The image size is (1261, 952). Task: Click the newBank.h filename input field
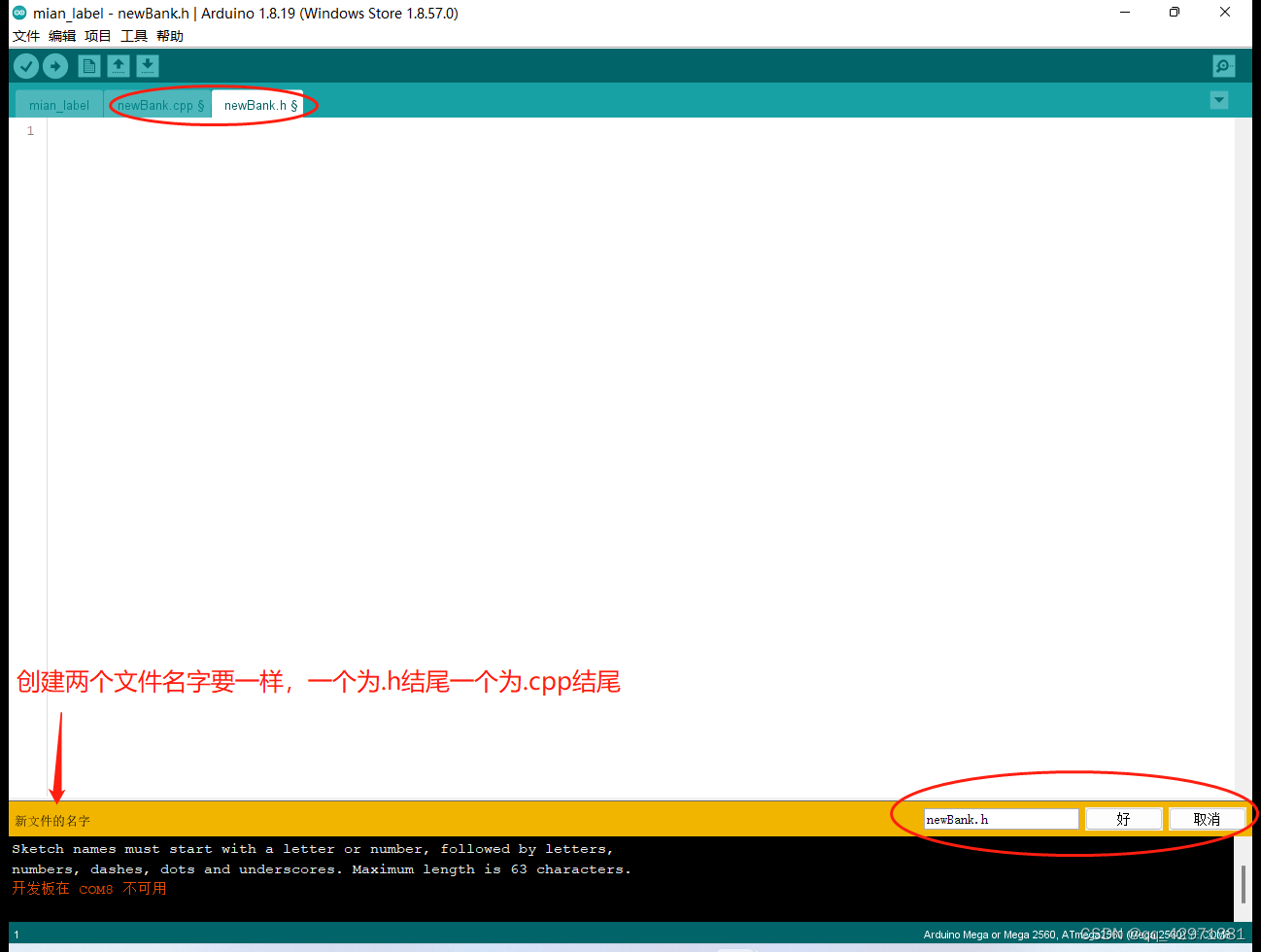[x=1001, y=818]
